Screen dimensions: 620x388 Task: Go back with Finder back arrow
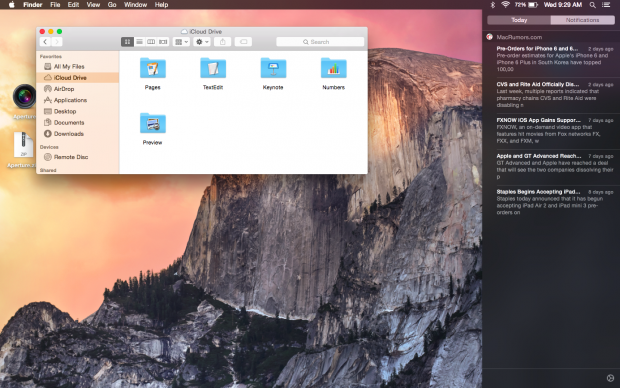tap(45, 42)
